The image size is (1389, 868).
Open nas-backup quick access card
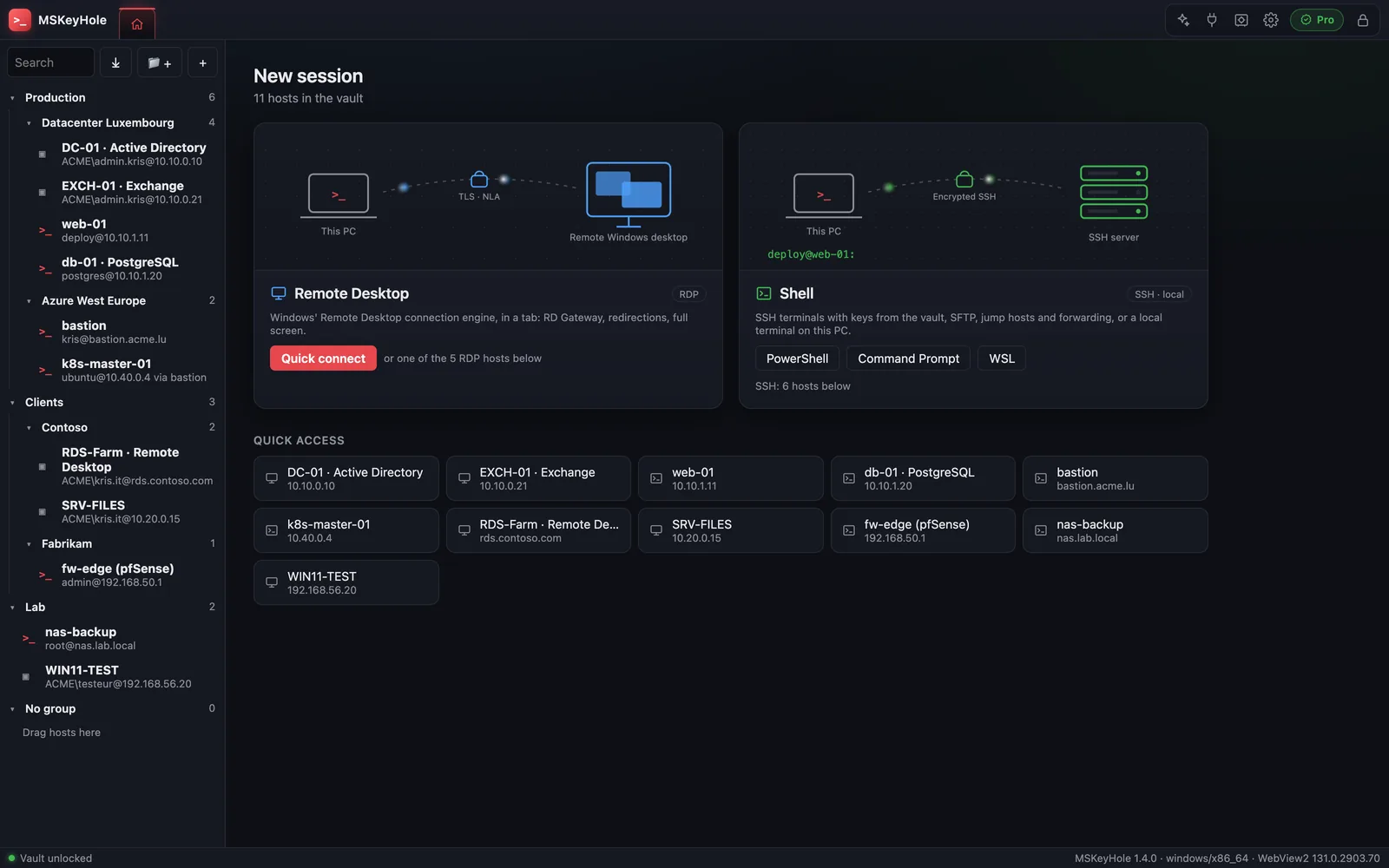[x=1115, y=530]
